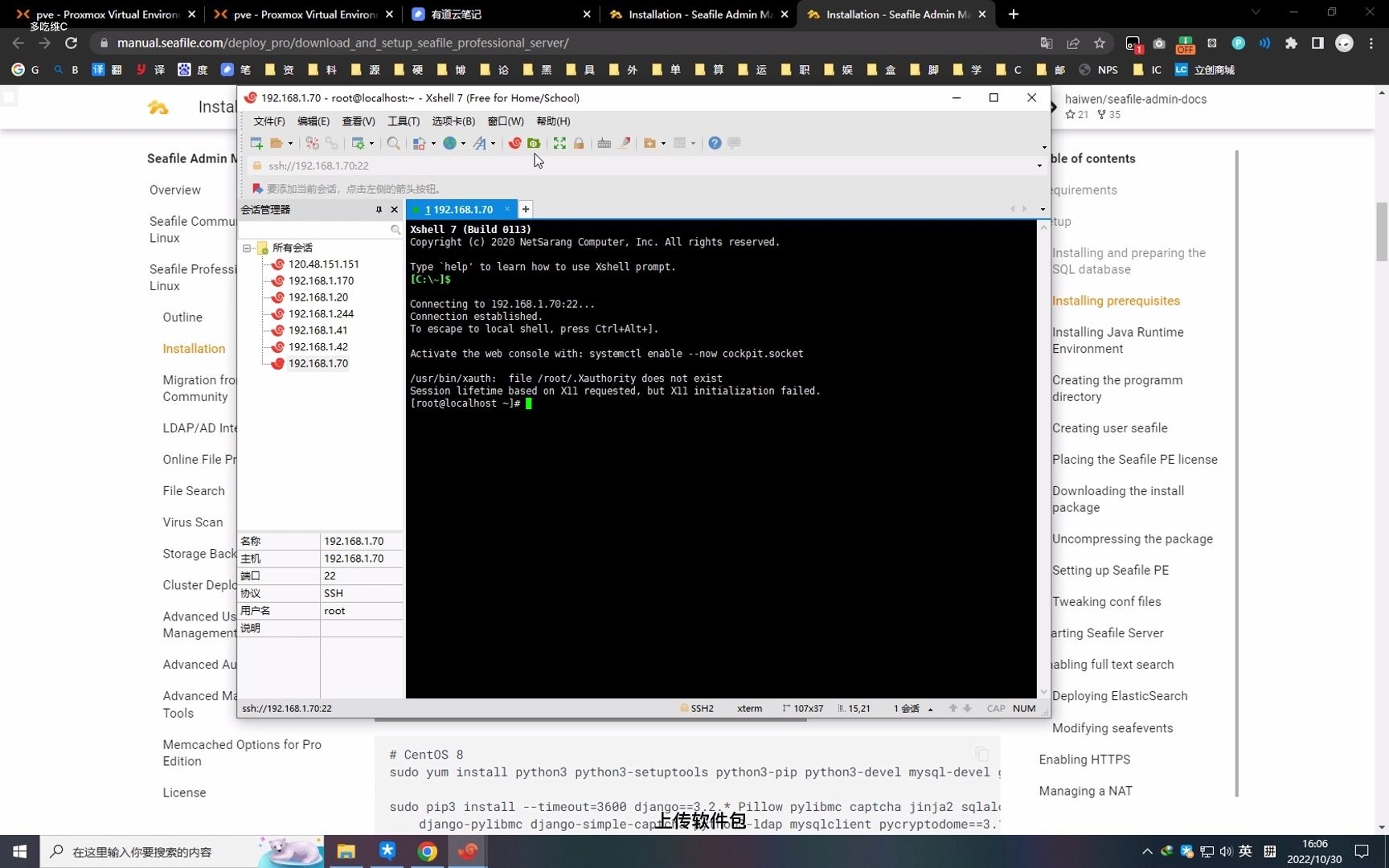This screenshot has height=868, width=1389.
Task: Click the color scheme icon in toolbar
Action: point(420,143)
